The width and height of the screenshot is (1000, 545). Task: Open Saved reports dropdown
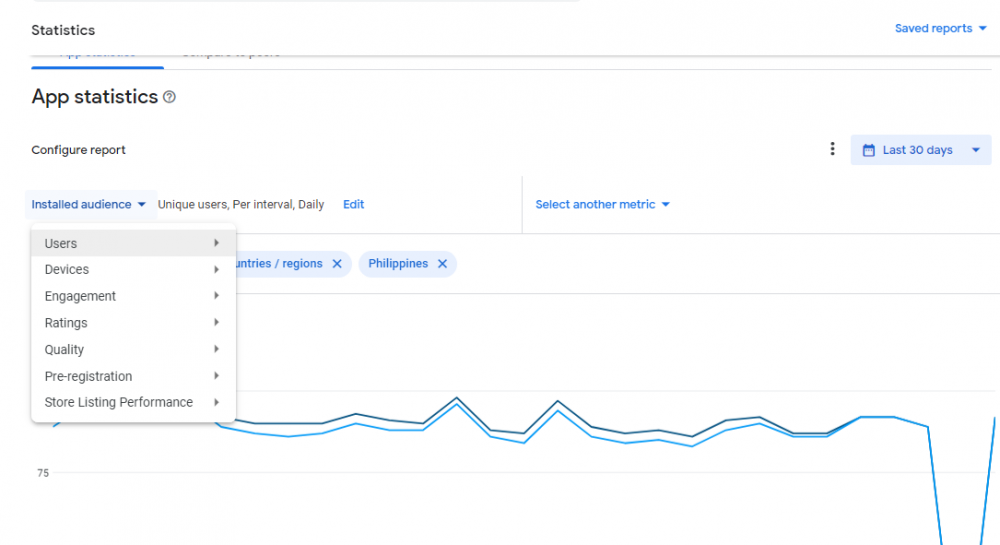pyautogui.click(x=941, y=29)
